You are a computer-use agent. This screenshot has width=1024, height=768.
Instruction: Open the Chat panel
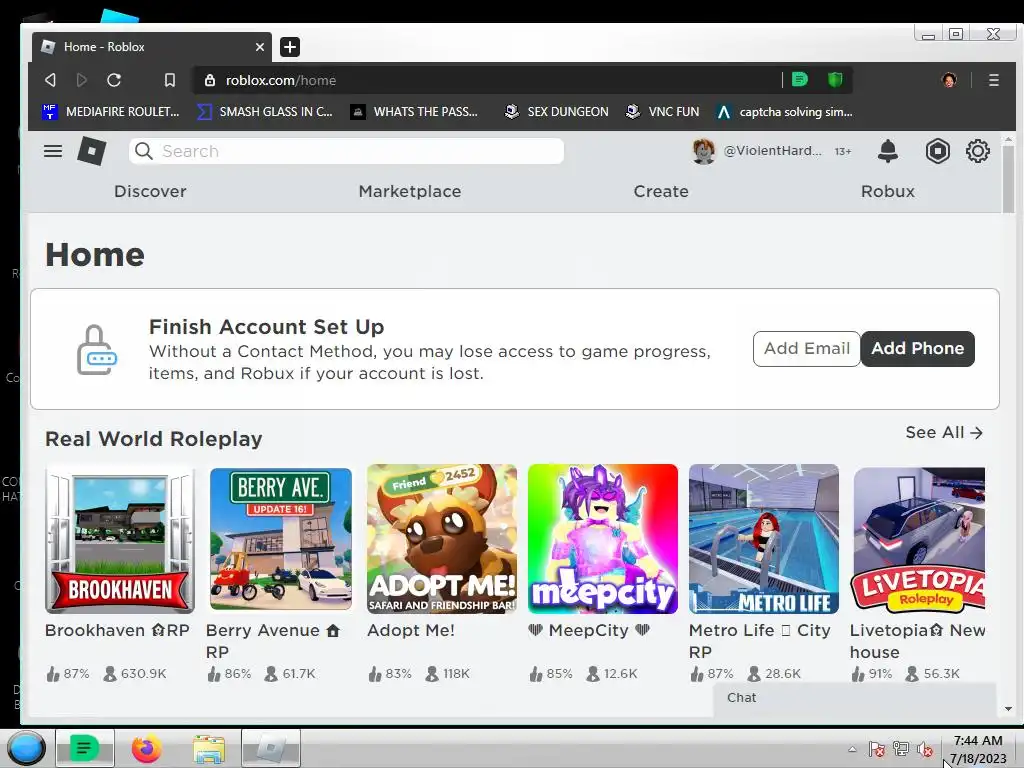coord(855,697)
